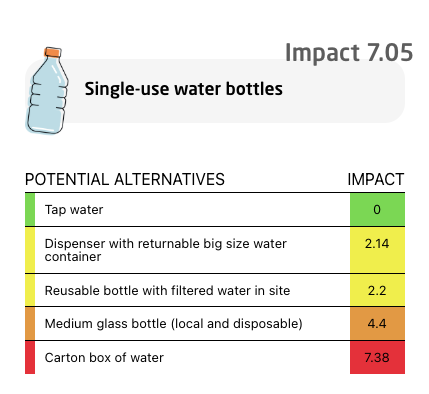Select the Carton box of water row

coord(215,357)
